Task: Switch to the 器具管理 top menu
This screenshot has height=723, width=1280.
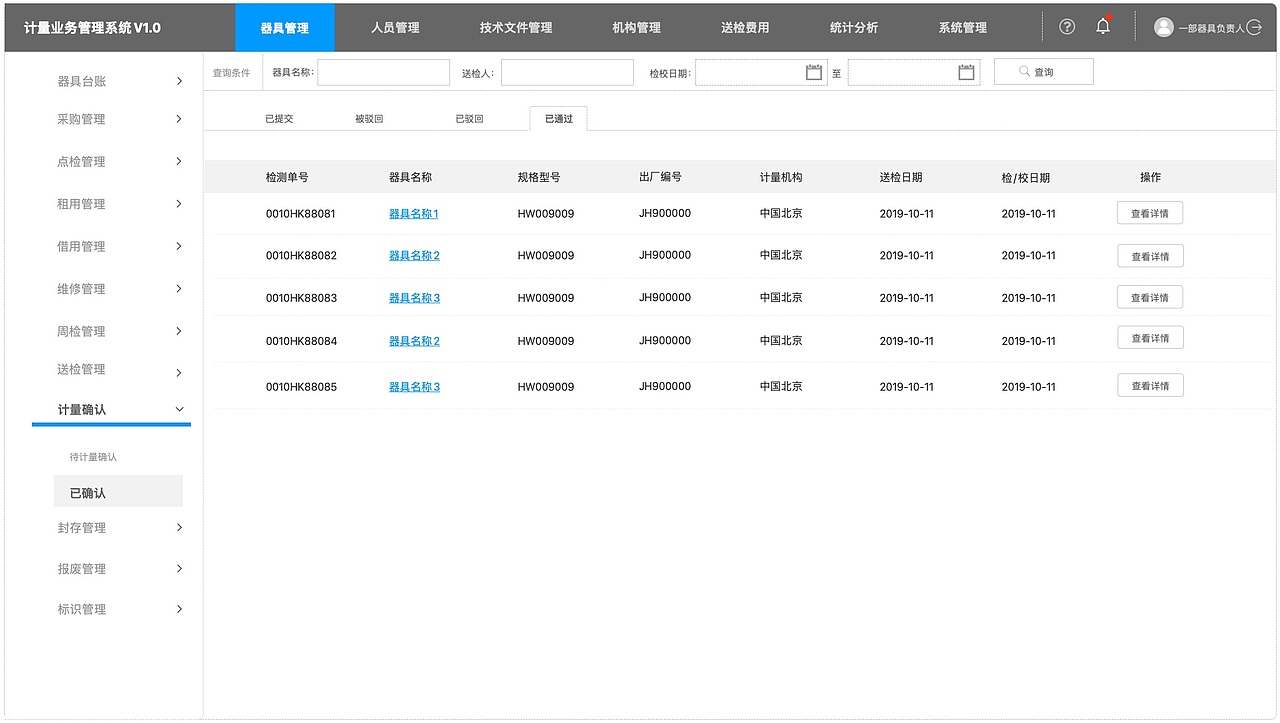Action: pos(285,28)
